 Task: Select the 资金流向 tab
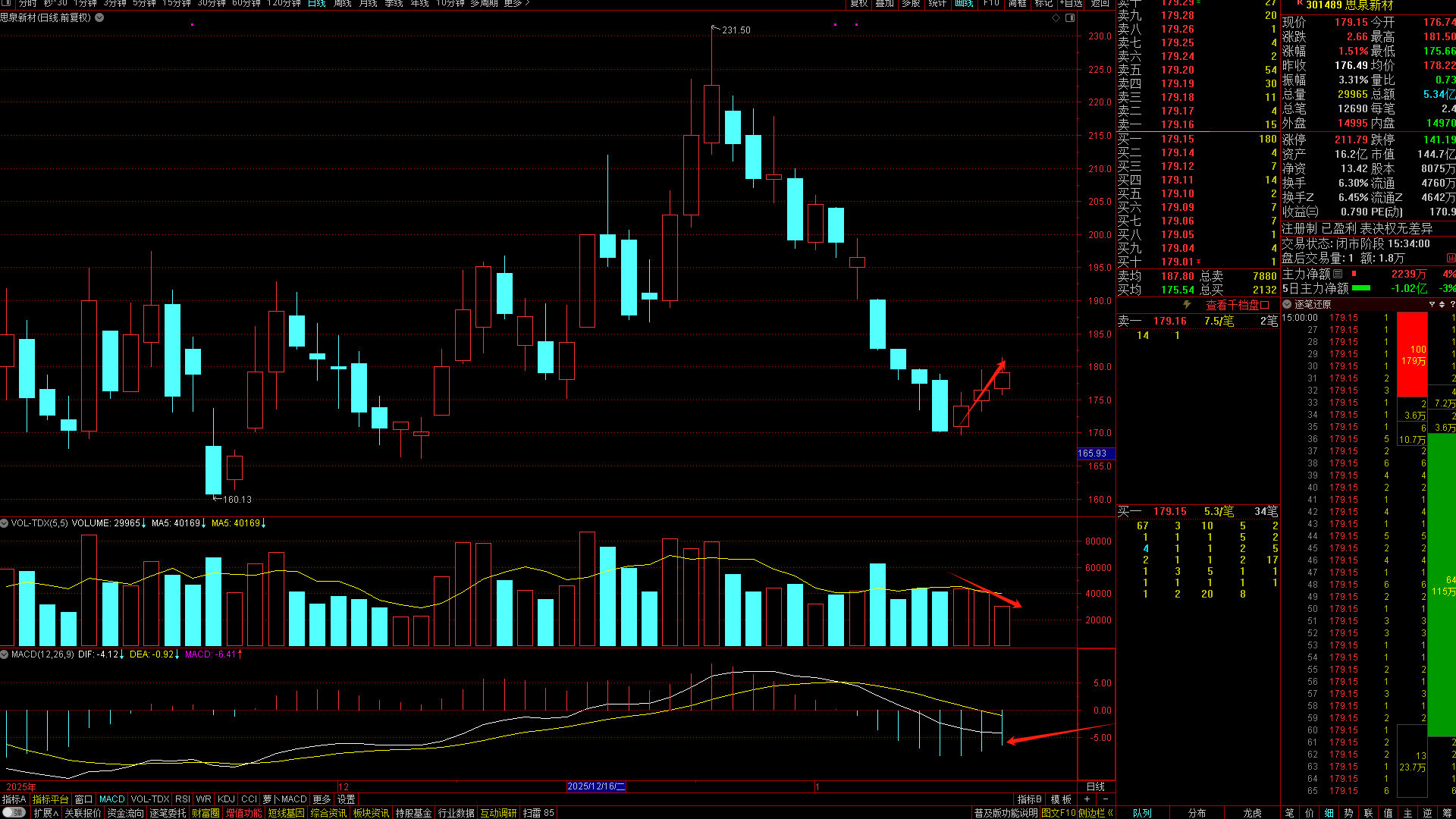125,813
